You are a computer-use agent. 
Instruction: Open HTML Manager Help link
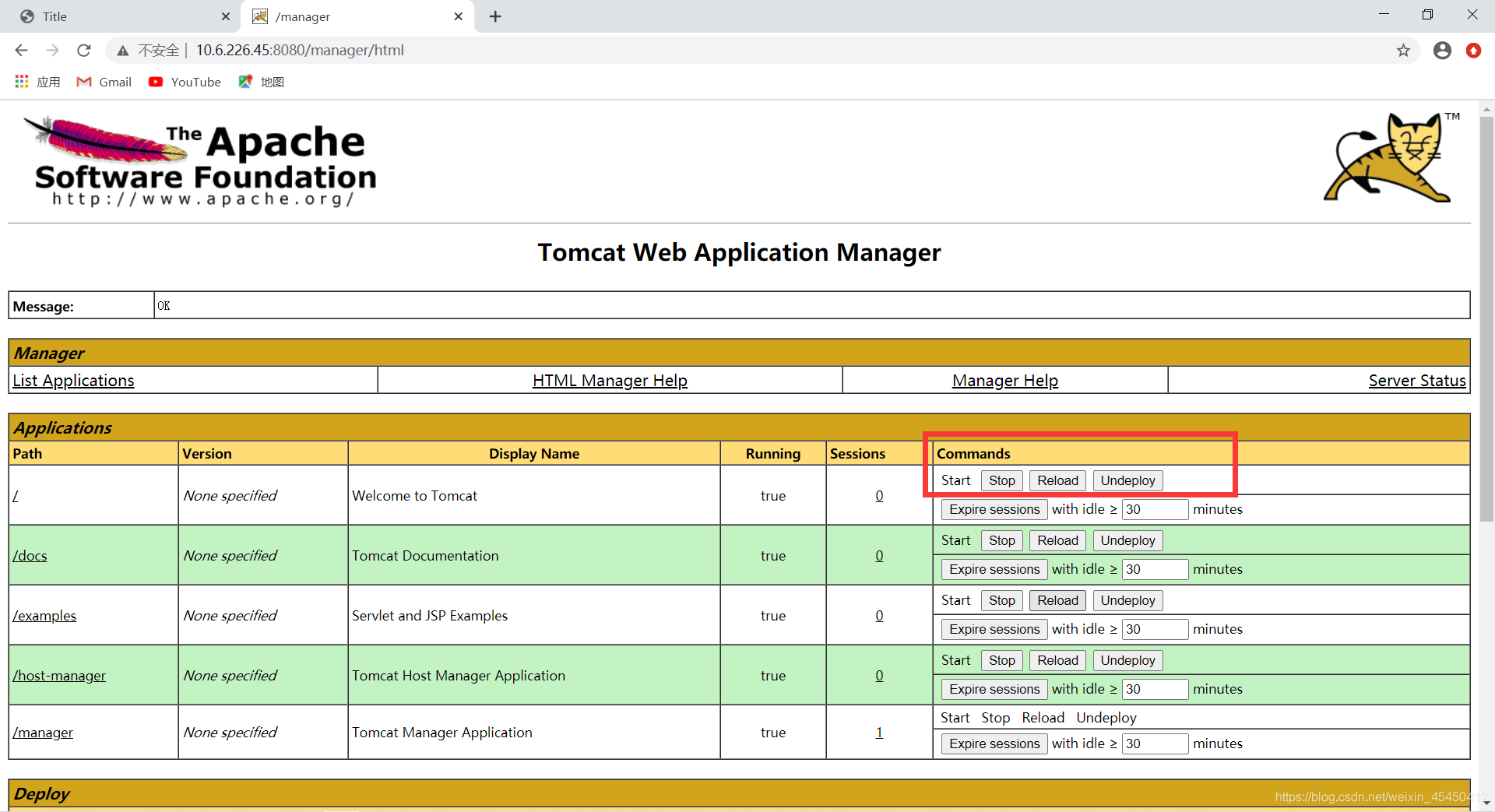[x=610, y=381]
